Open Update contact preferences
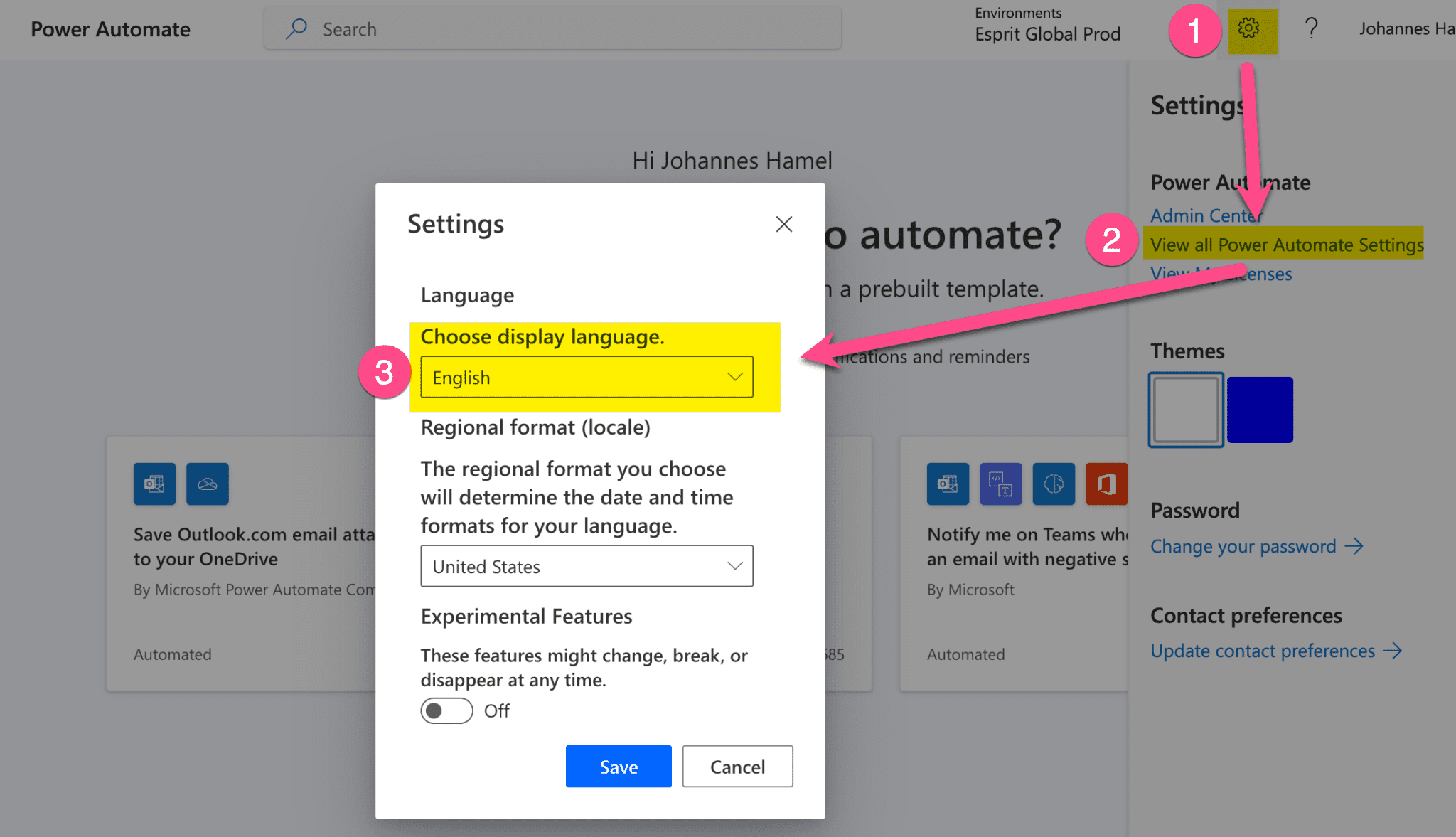The image size is (1456, 837). [1262, 650]
